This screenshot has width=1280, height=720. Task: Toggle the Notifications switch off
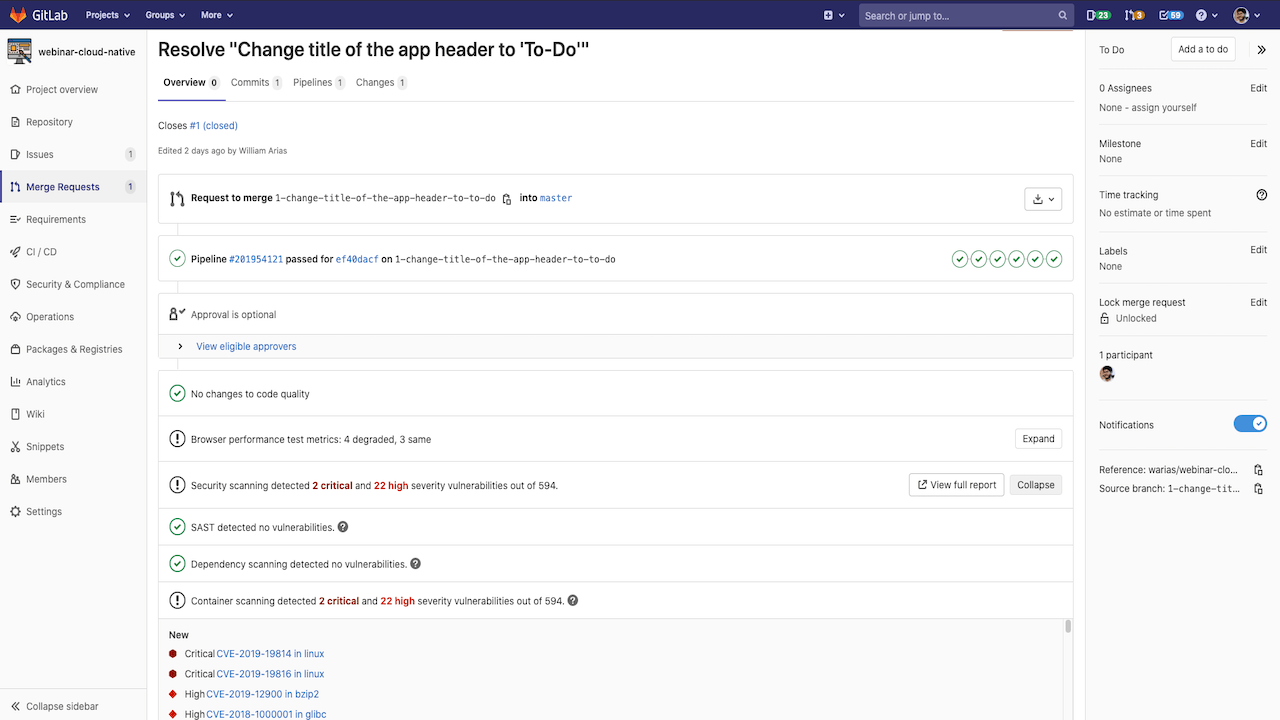point(1250,424)
